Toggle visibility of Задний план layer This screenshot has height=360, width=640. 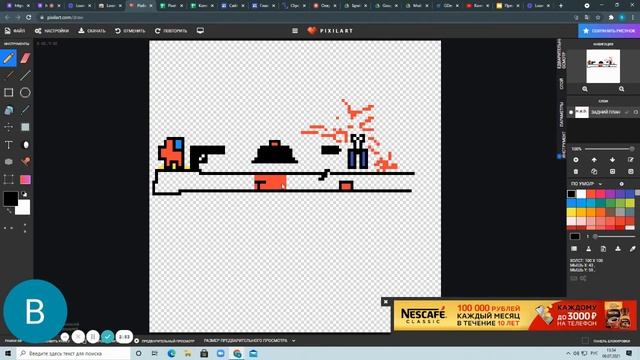click(x=571, y=112)
